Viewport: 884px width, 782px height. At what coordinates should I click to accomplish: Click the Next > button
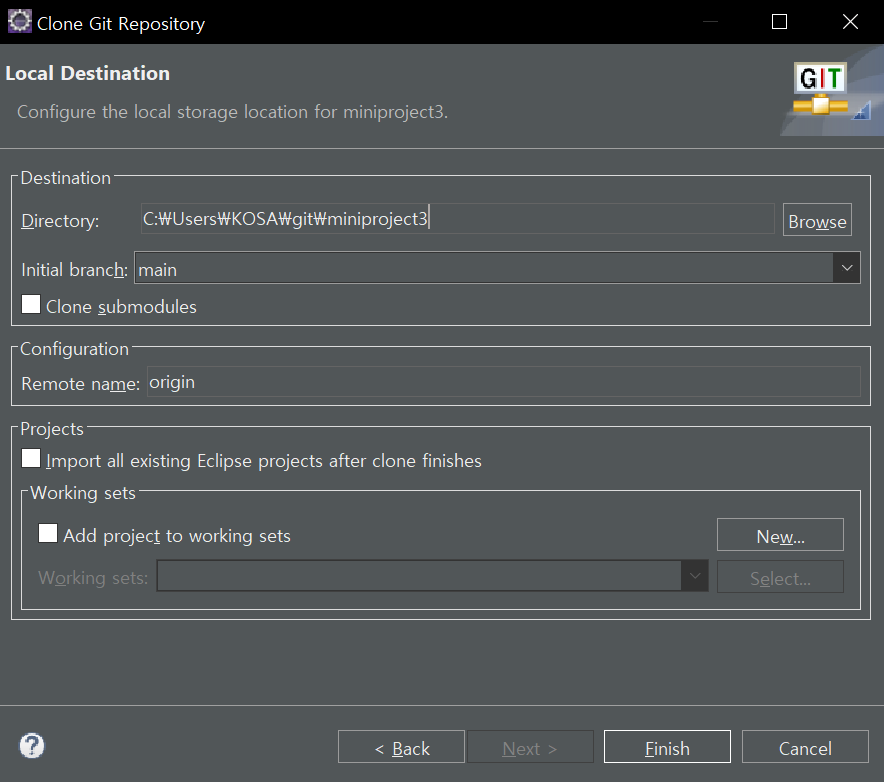530,747
